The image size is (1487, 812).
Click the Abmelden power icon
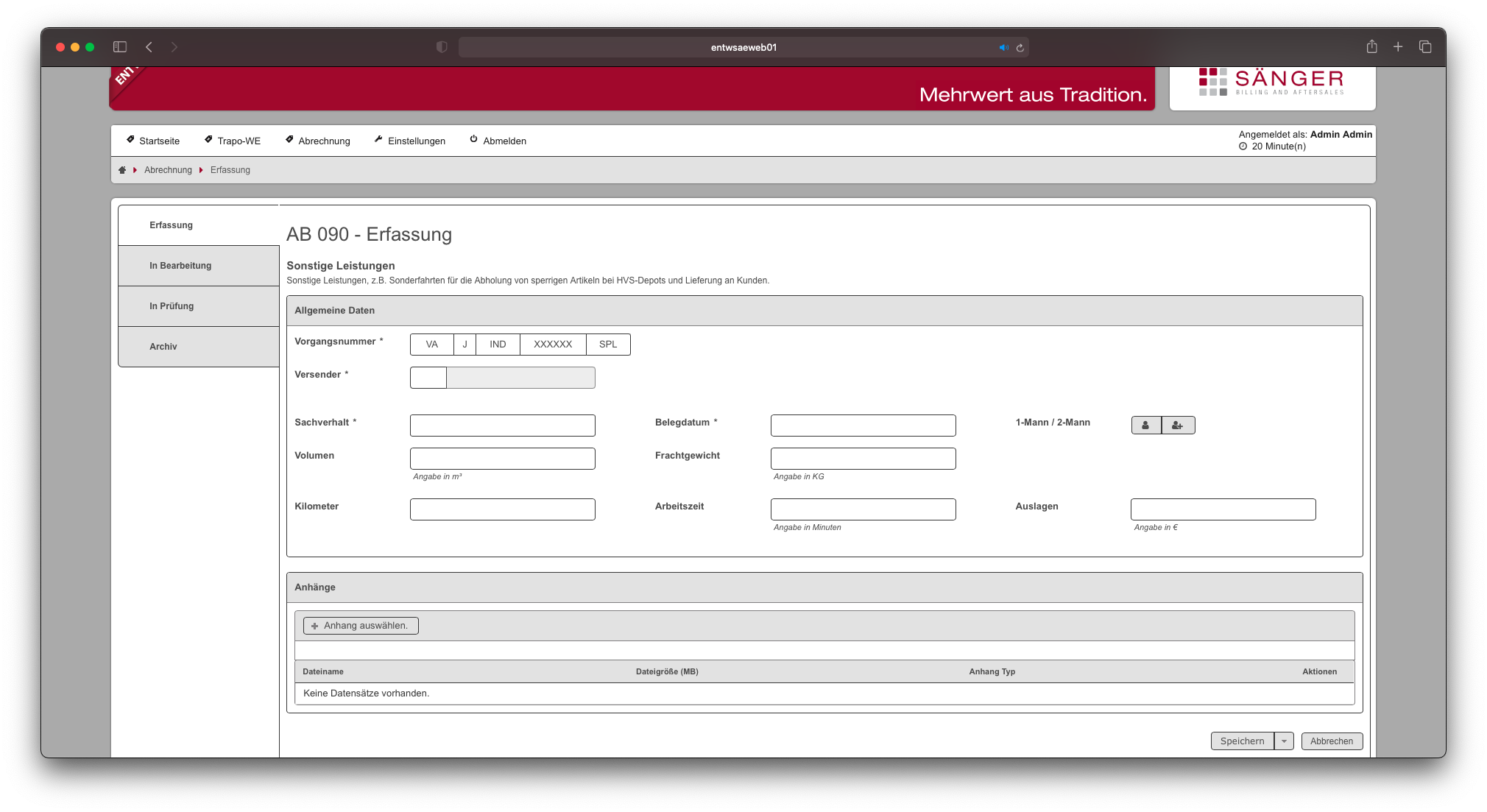[x=474, y=139]
